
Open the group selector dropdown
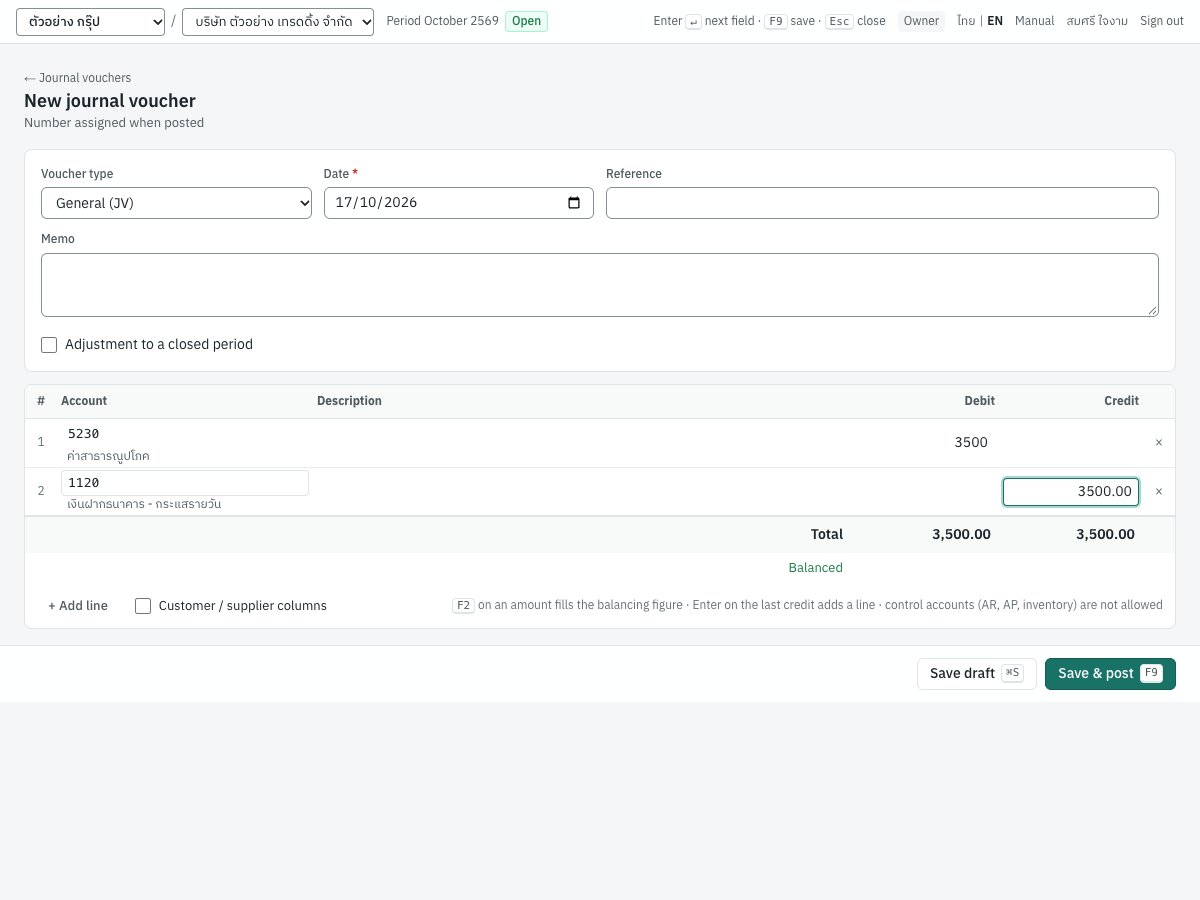pyautogui.click(x=90, y=22)
